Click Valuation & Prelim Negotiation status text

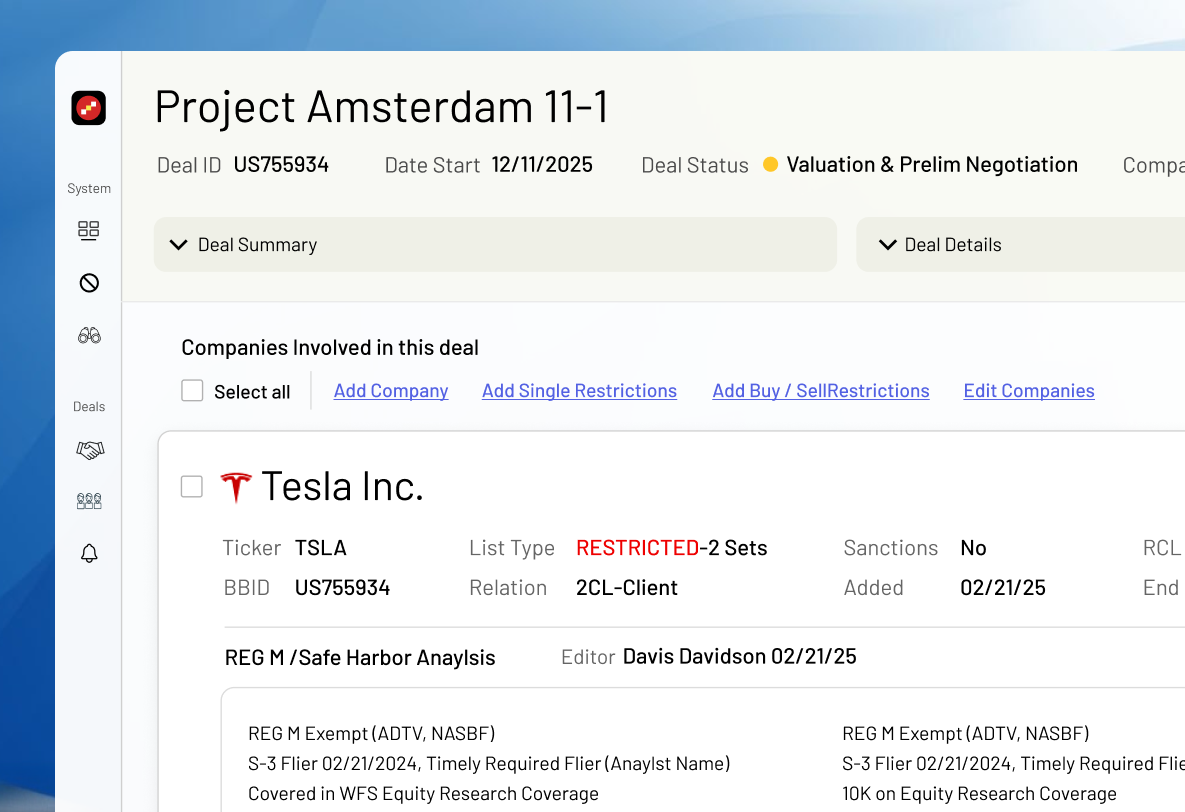932,165
